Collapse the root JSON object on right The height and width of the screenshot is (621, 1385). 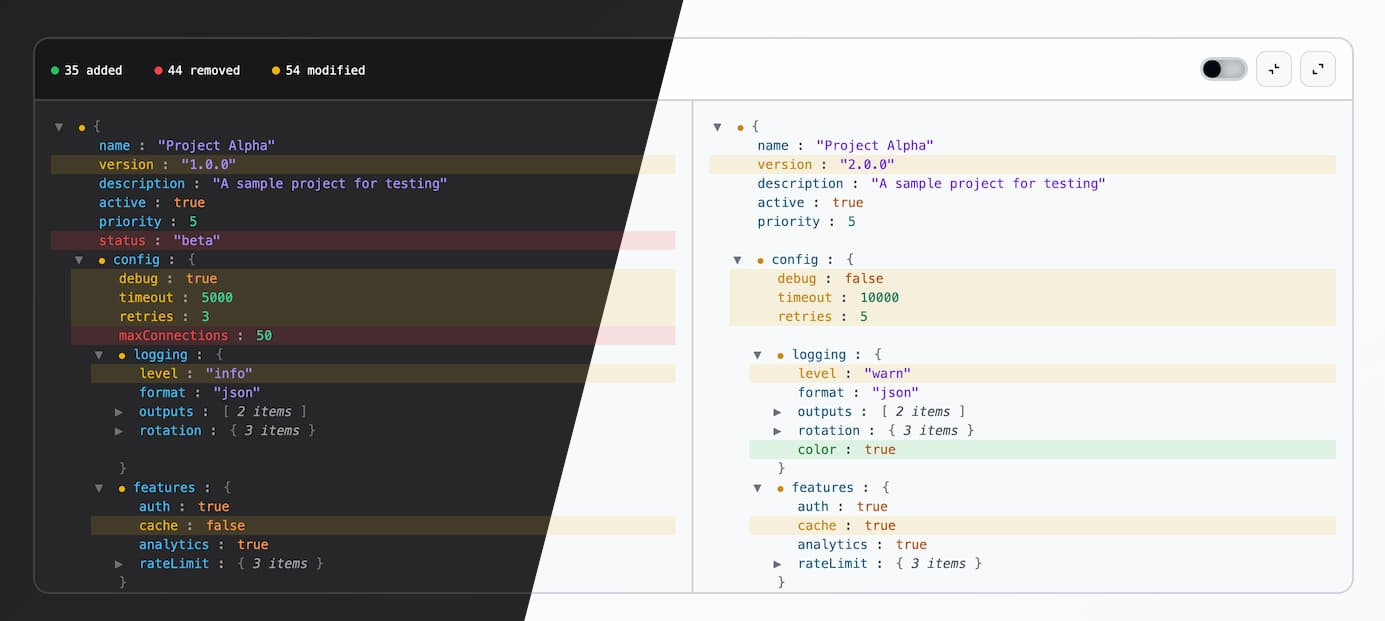pos(718,126)
